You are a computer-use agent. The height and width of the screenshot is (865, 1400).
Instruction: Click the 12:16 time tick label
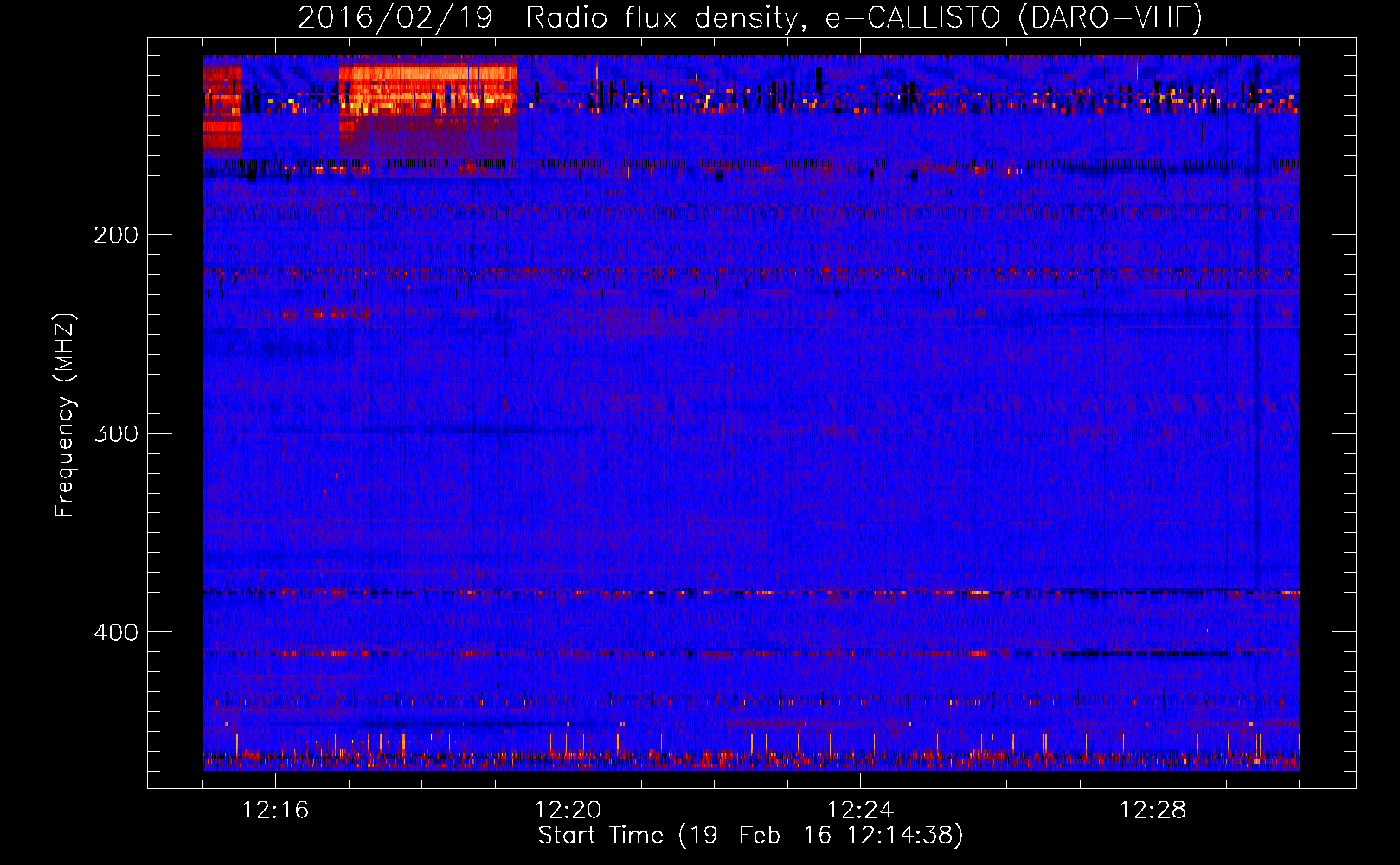pyautogui.click(x=275, y=811)
